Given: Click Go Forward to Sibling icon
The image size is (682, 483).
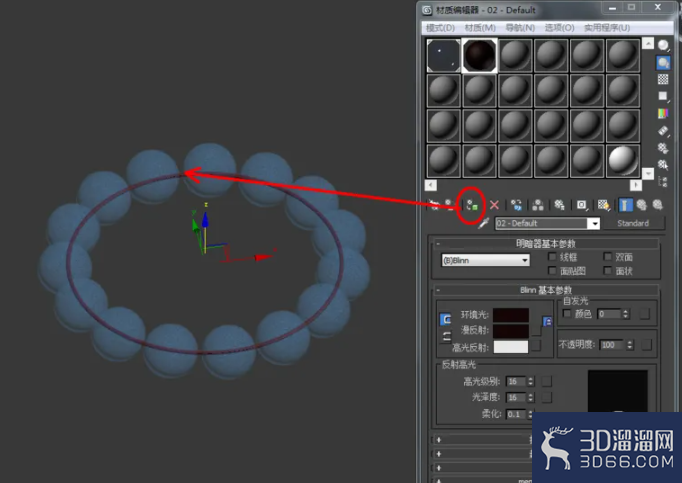Looking at the screenshot, I should [657, 205].
